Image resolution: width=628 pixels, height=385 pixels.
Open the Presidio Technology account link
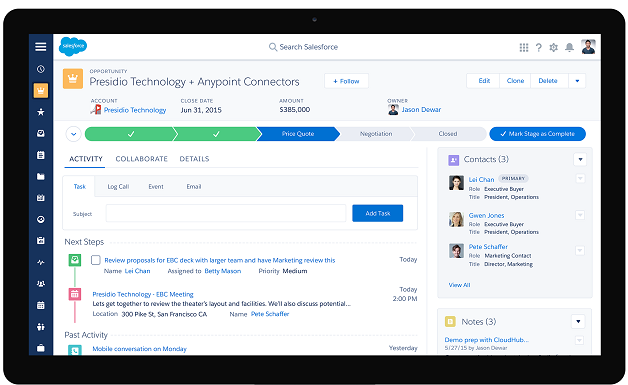pos(135,110)
